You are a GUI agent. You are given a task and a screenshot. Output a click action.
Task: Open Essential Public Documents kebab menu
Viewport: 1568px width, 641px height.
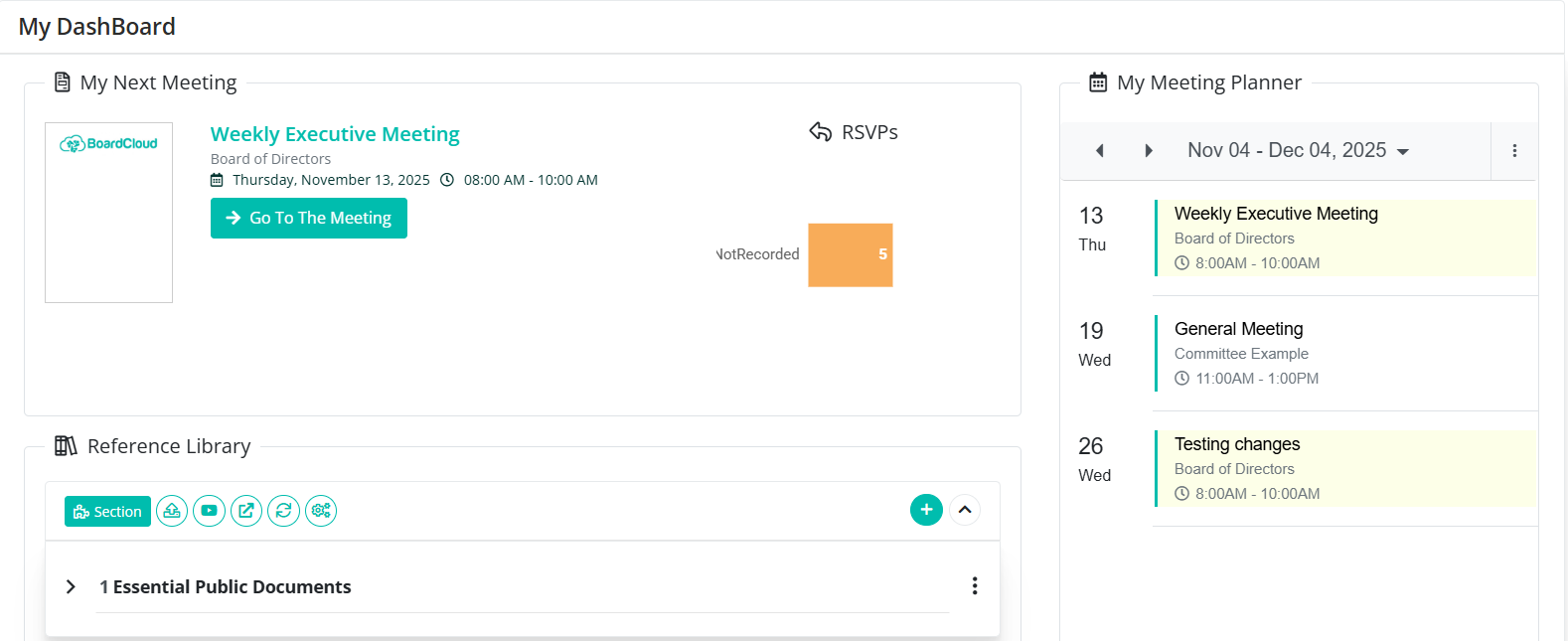click(975, 586)
